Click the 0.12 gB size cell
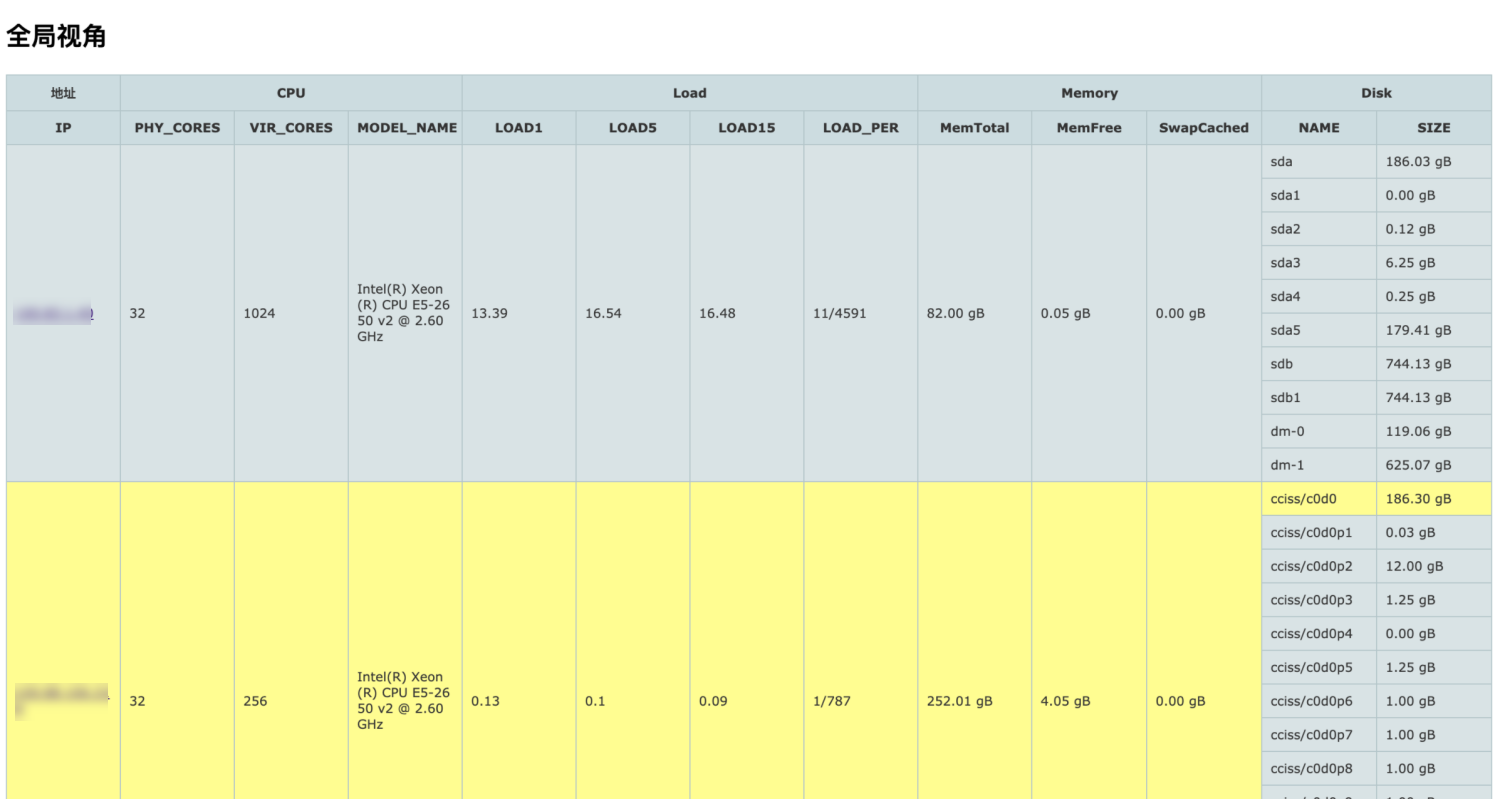The width and height of the screenshot is (1500, 799). click(1434, 229)
